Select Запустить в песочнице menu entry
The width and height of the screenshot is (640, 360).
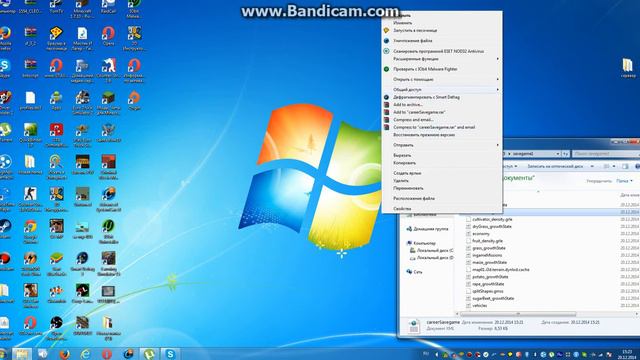(x=415, y=30)
